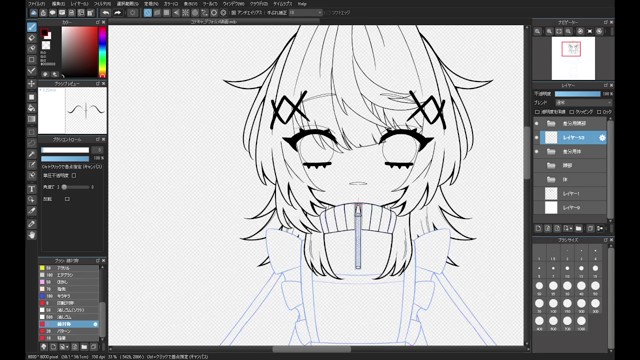Open the new layer type dropdown button
The height and width of the screenshot is (360, 640).
(568, 229)
